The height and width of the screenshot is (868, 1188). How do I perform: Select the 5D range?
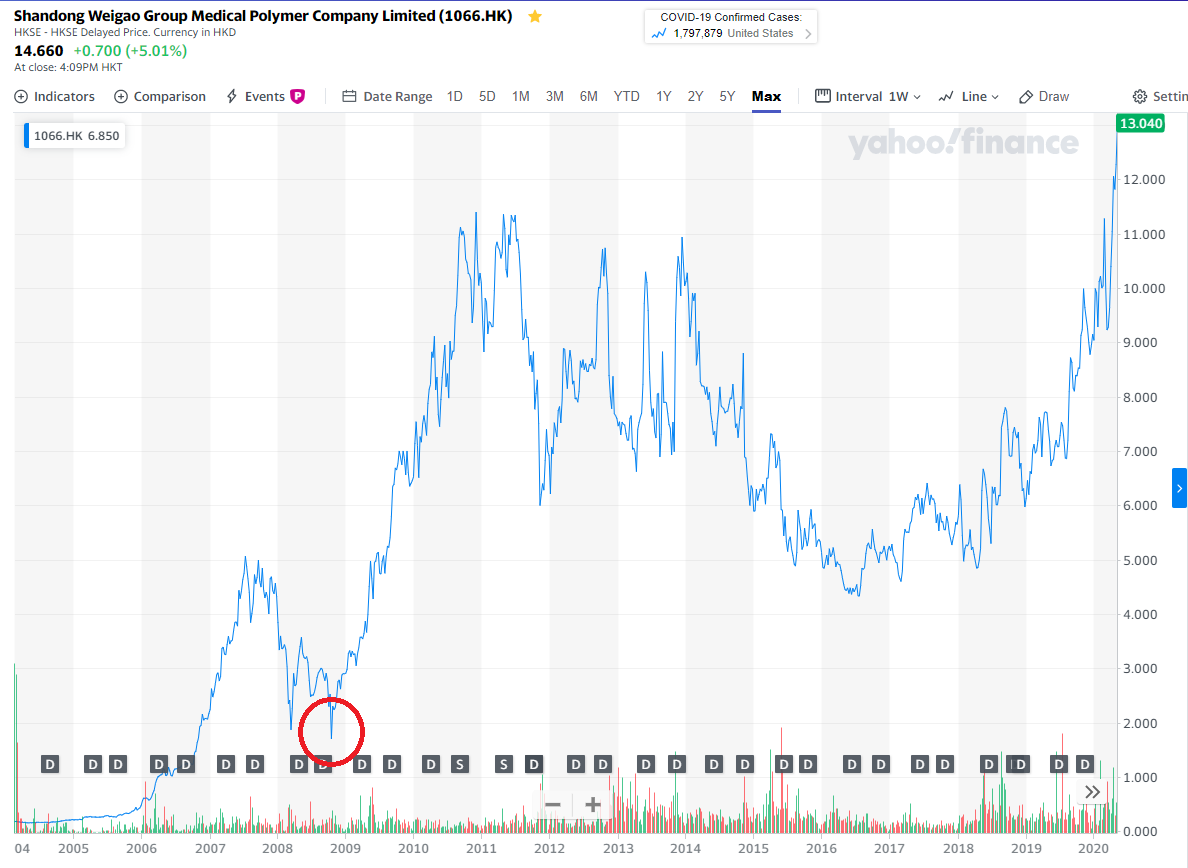point(487,96)
